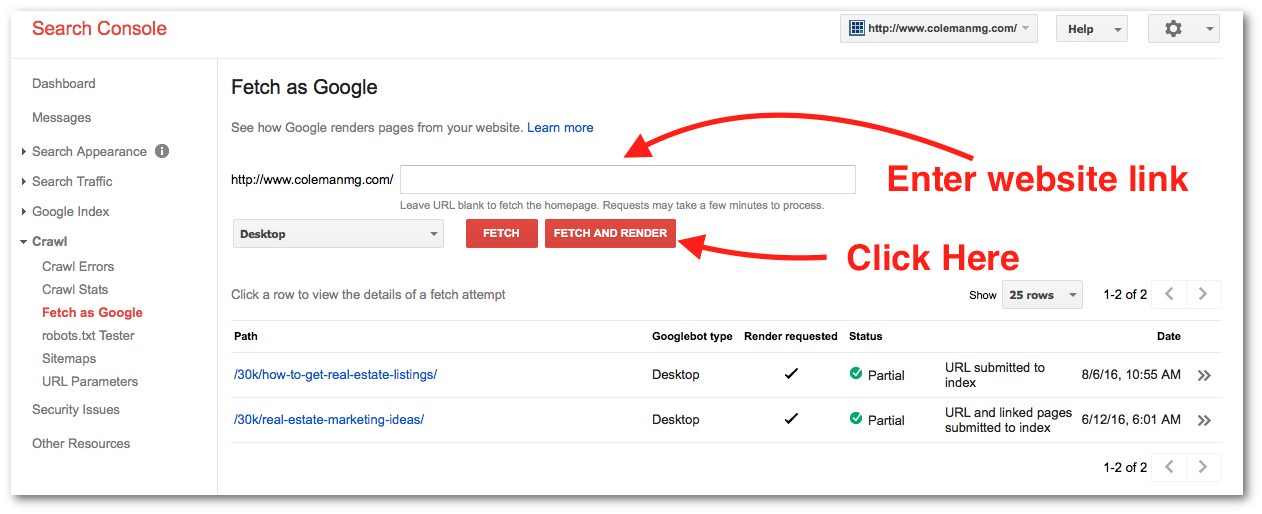Click the FETCH AND RENDER button
Image resolution: width=1262 pixels, height=514 pixels.
coord(610,233)
